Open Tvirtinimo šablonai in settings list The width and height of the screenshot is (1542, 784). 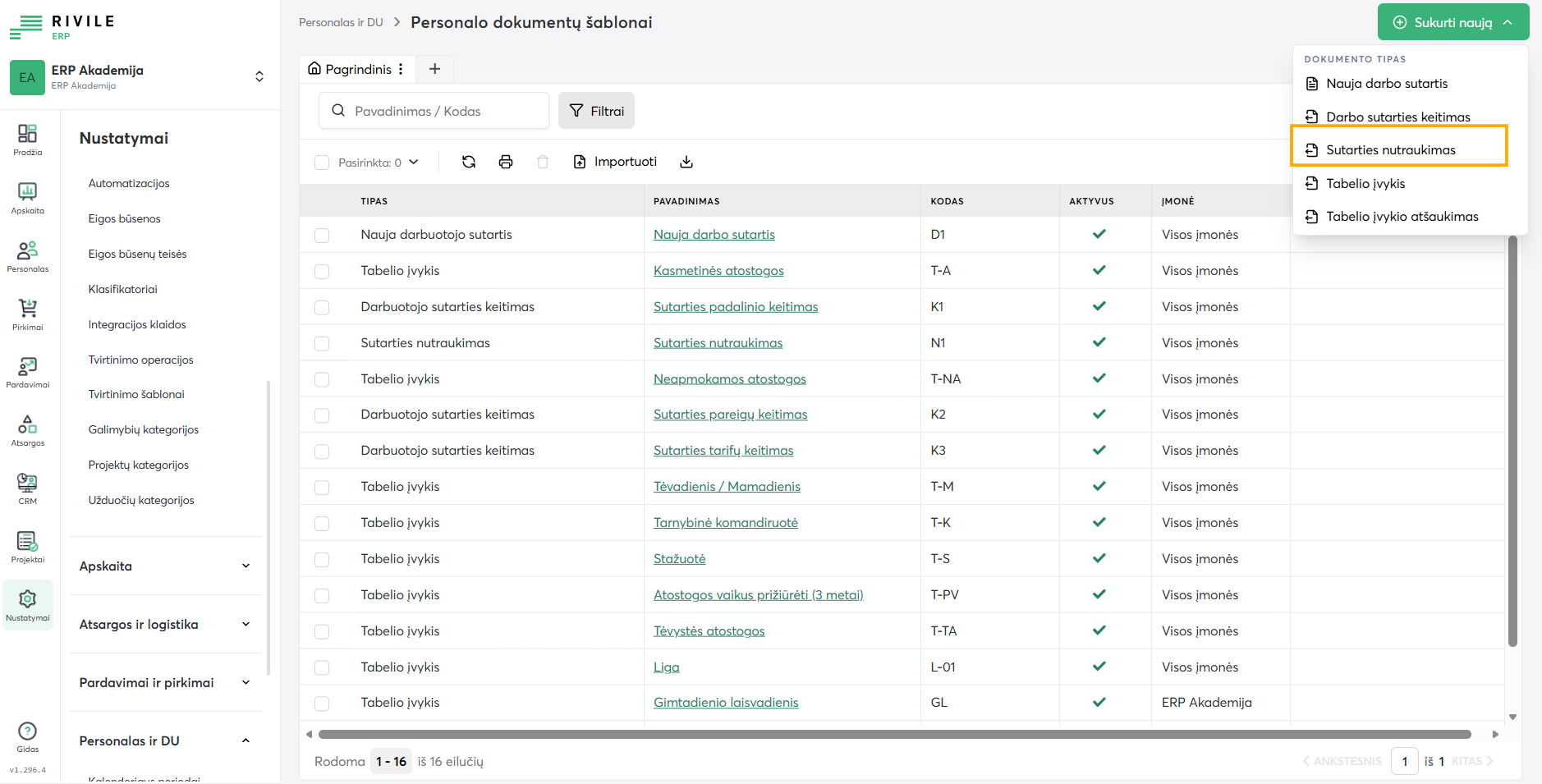point(136,394)
